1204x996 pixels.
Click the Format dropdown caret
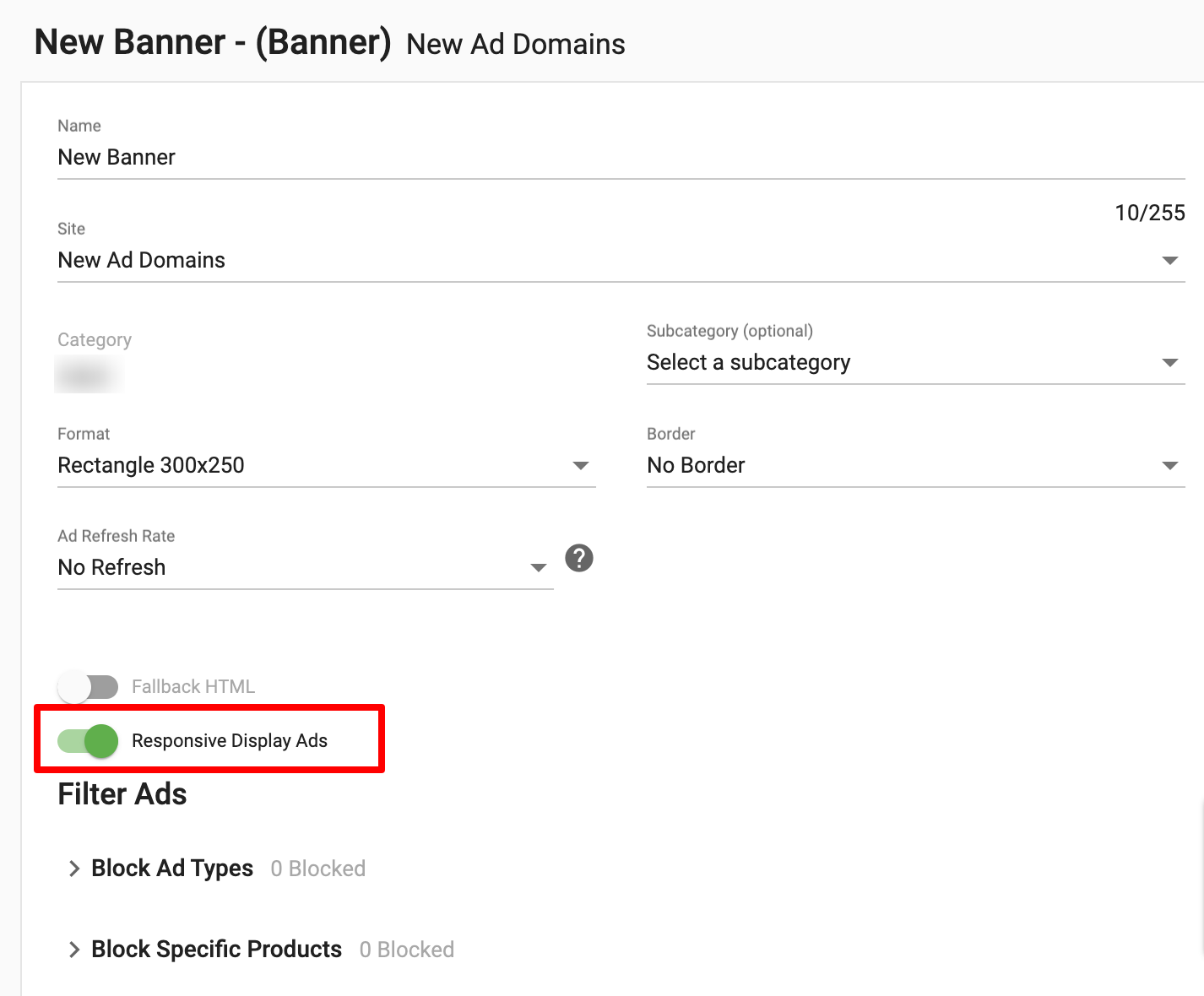pos(581,465)
